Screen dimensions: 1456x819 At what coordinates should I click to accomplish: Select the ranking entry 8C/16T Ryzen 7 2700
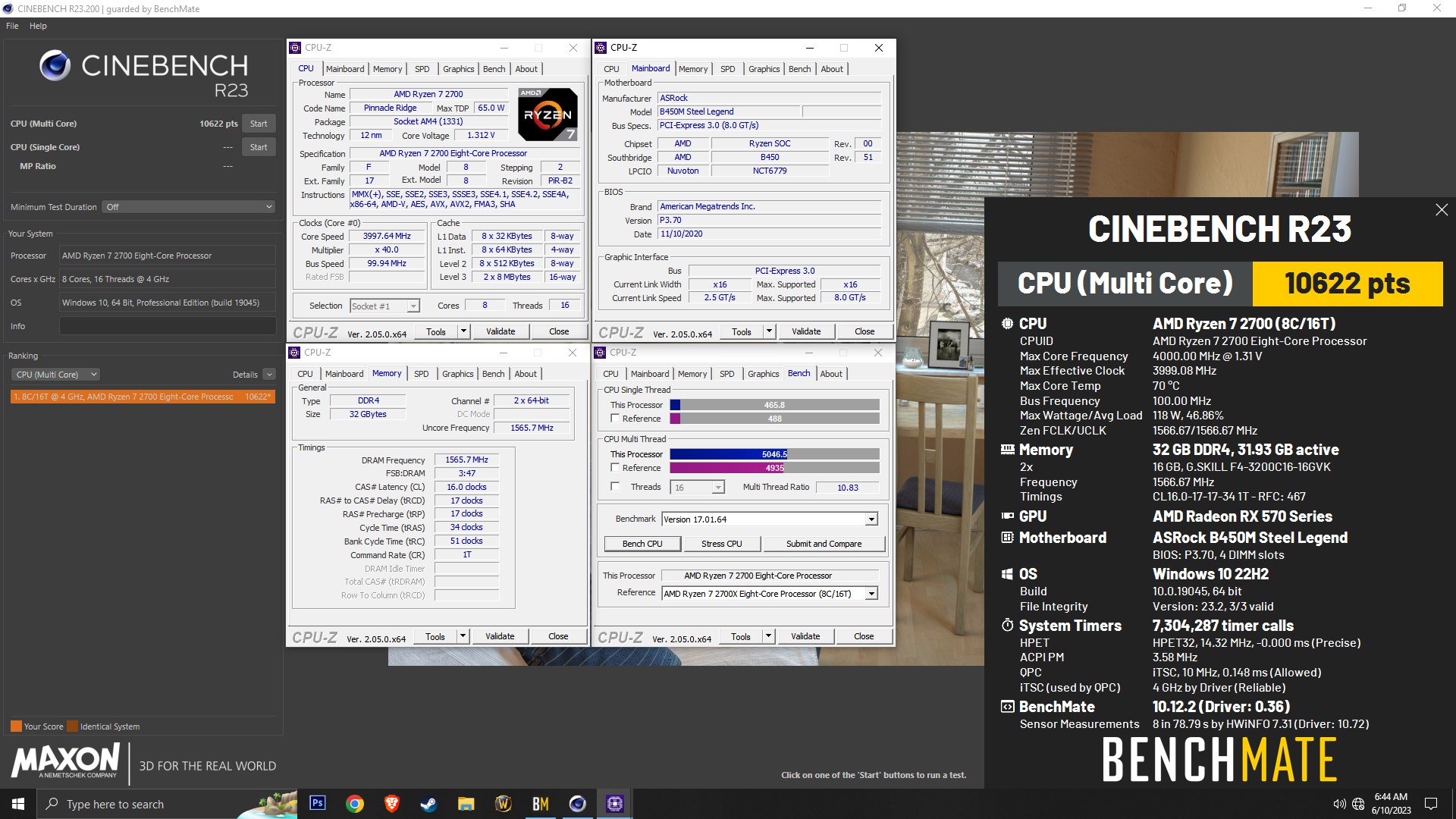click(143, 397)
